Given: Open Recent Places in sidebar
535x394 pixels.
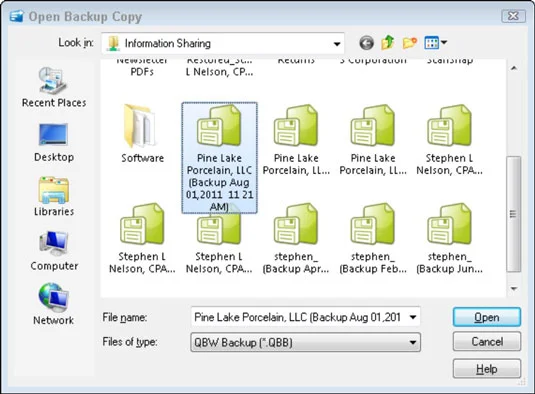Looking at the screenshot, I should pyautogui.click(x=54, y=87).
